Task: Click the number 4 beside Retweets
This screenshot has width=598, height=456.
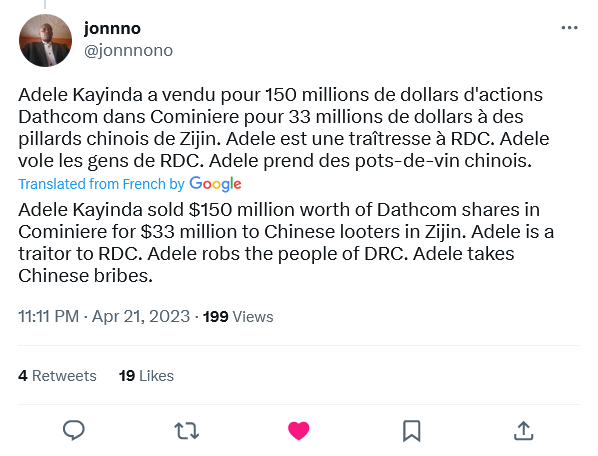Action: [x=23, y=376]
